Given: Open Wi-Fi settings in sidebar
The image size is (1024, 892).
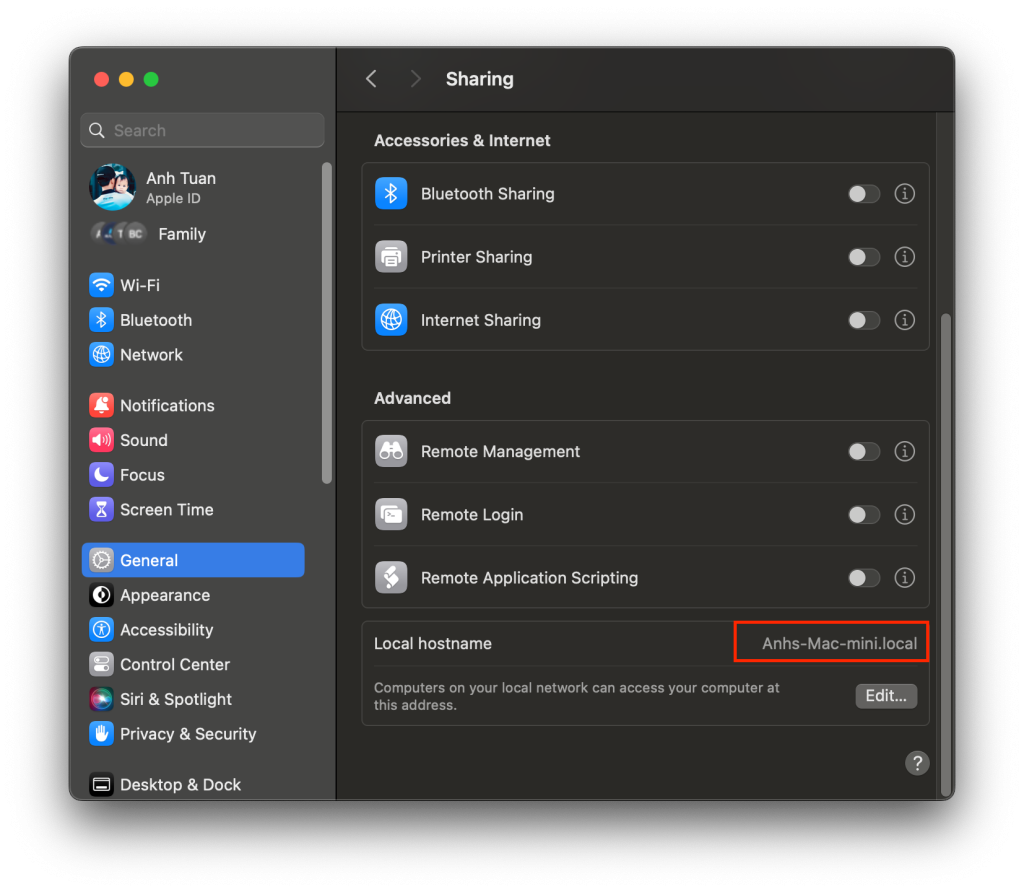Looking at the screenshot, I should 139,285.
